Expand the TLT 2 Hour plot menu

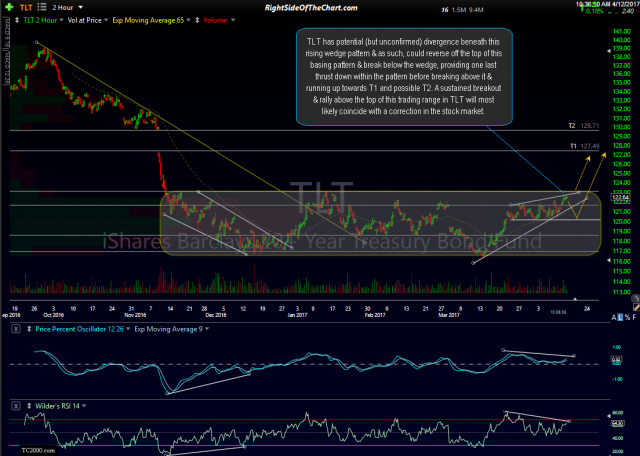[x=61, y=20]
